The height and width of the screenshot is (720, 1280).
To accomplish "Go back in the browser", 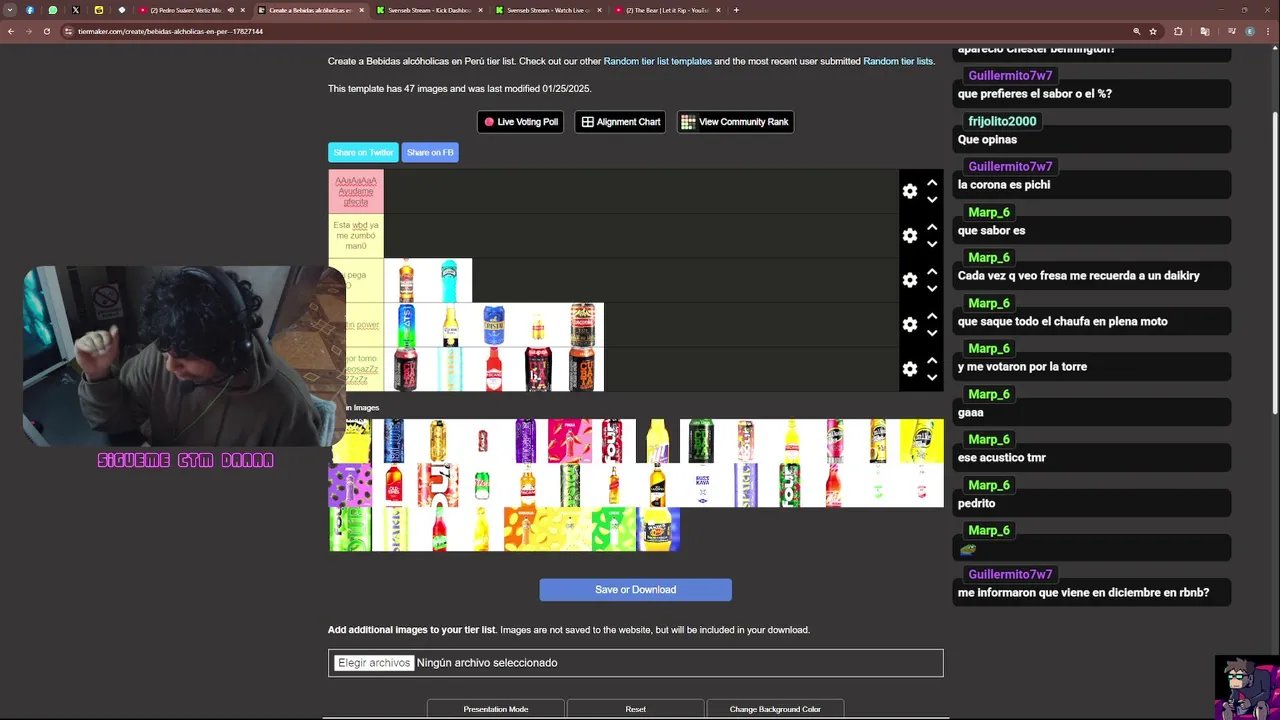I will coord(11,31).
